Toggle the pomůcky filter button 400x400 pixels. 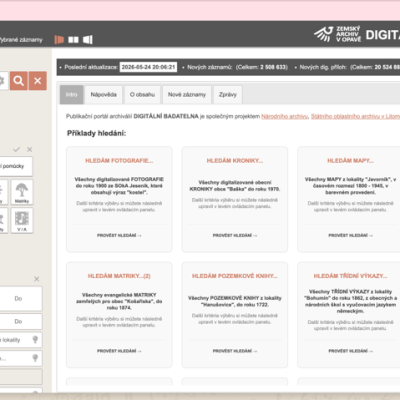16,166
